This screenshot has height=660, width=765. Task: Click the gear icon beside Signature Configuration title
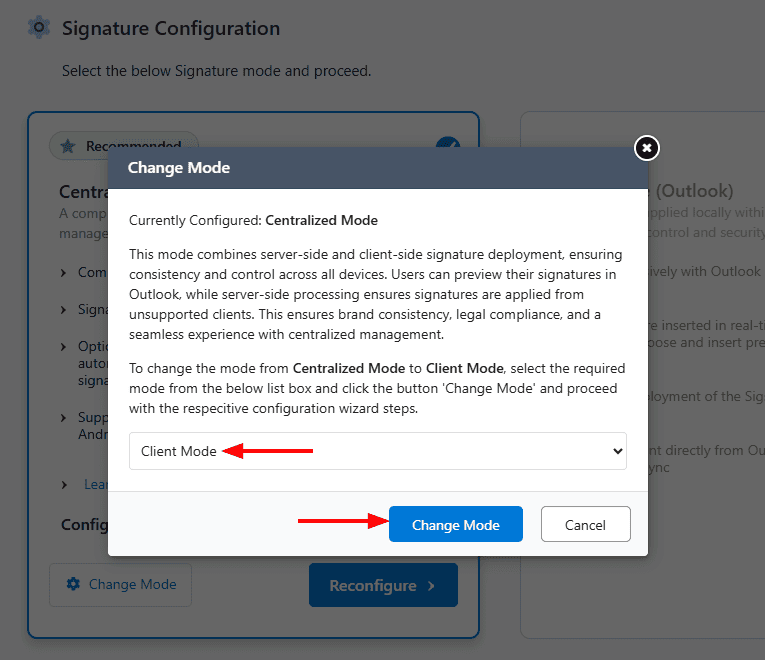[x=39, y=28]
